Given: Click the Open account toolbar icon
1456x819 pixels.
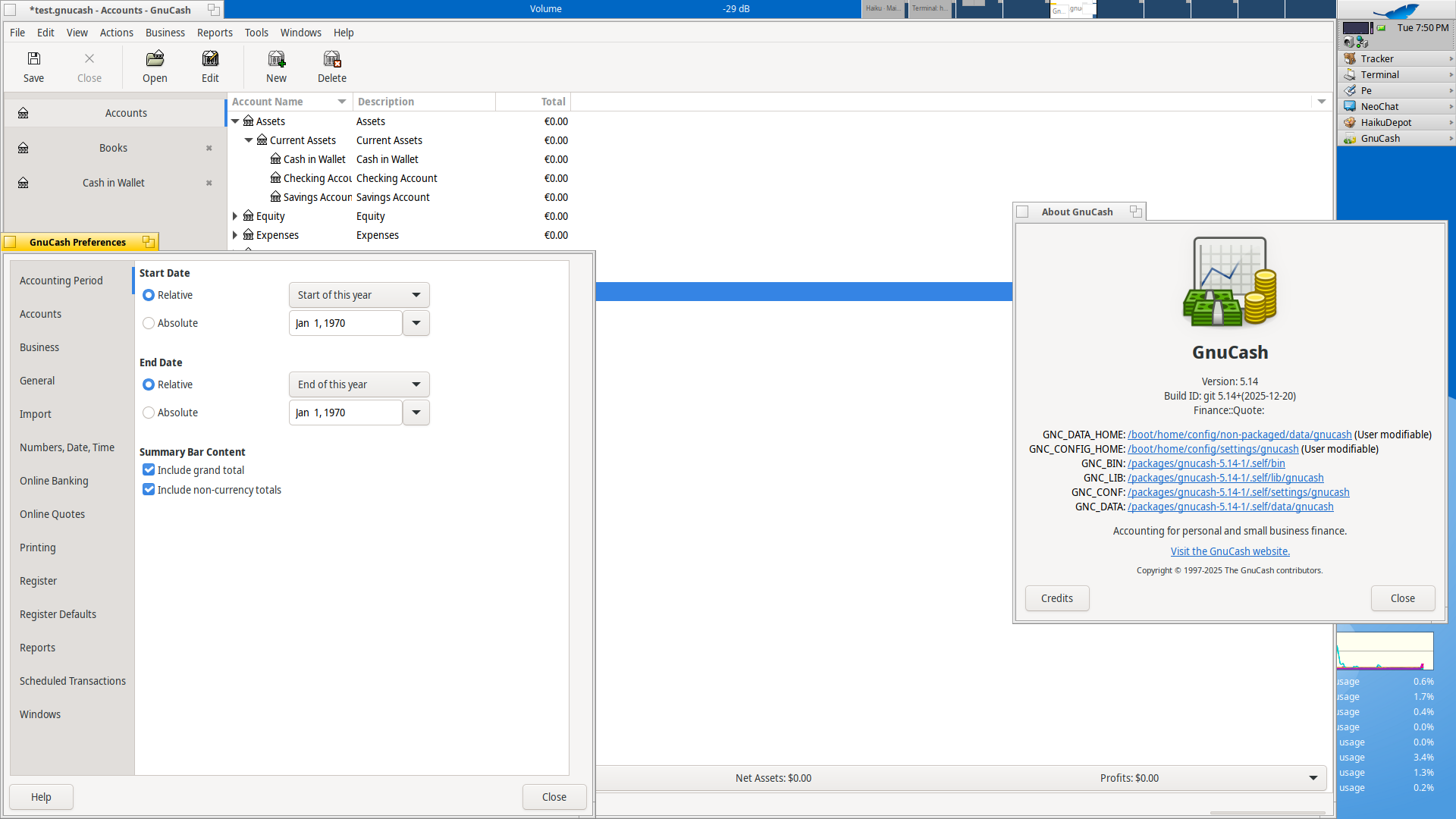Looking at the screenshot, I should point(155,58).
